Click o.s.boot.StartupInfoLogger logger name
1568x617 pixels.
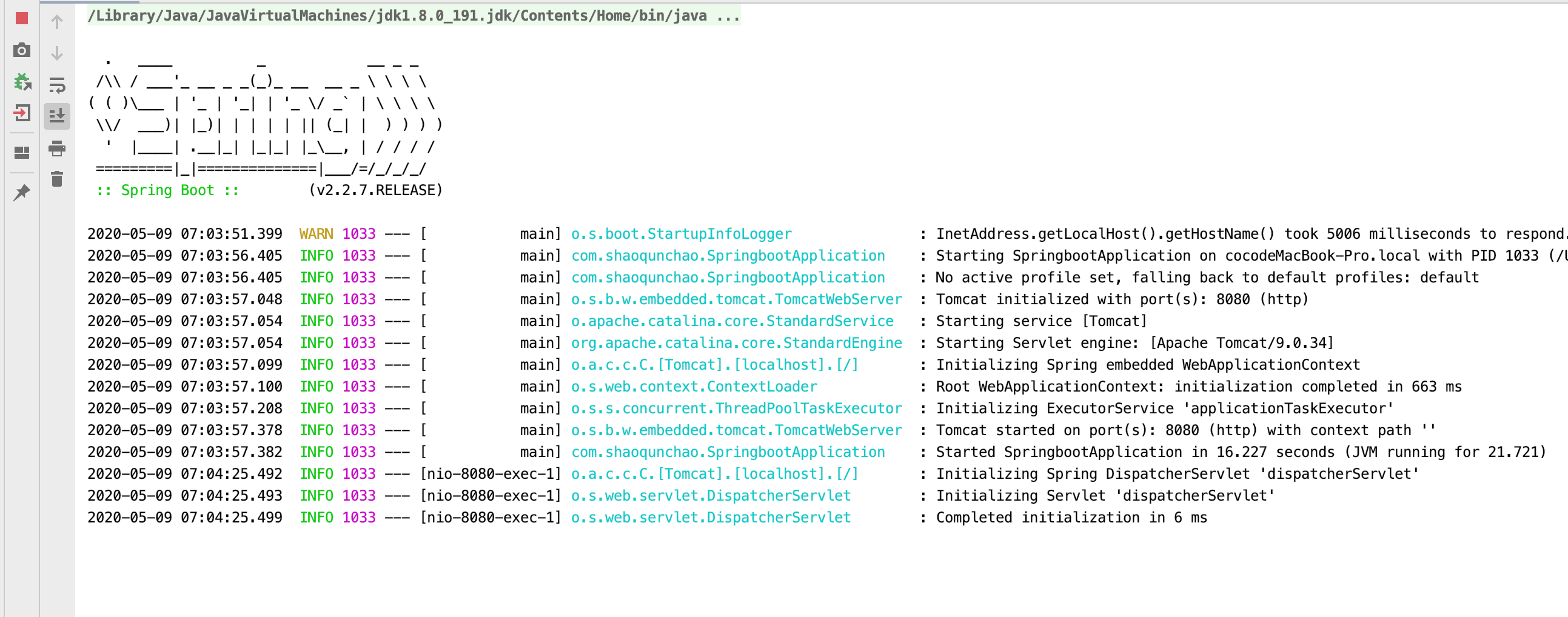pyautogui.click(x=681, y=234)
